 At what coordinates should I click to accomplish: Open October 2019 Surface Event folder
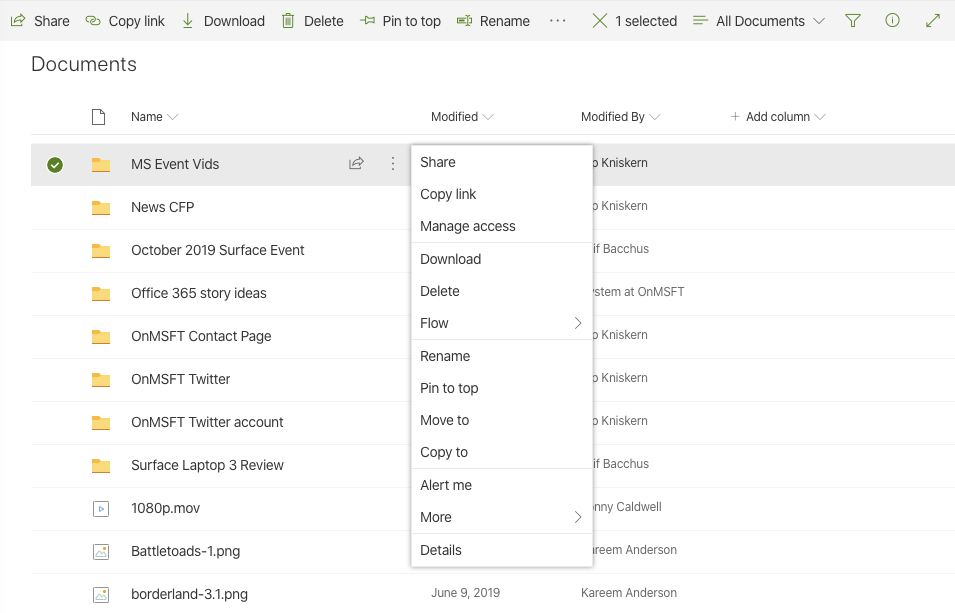point(217,250)
